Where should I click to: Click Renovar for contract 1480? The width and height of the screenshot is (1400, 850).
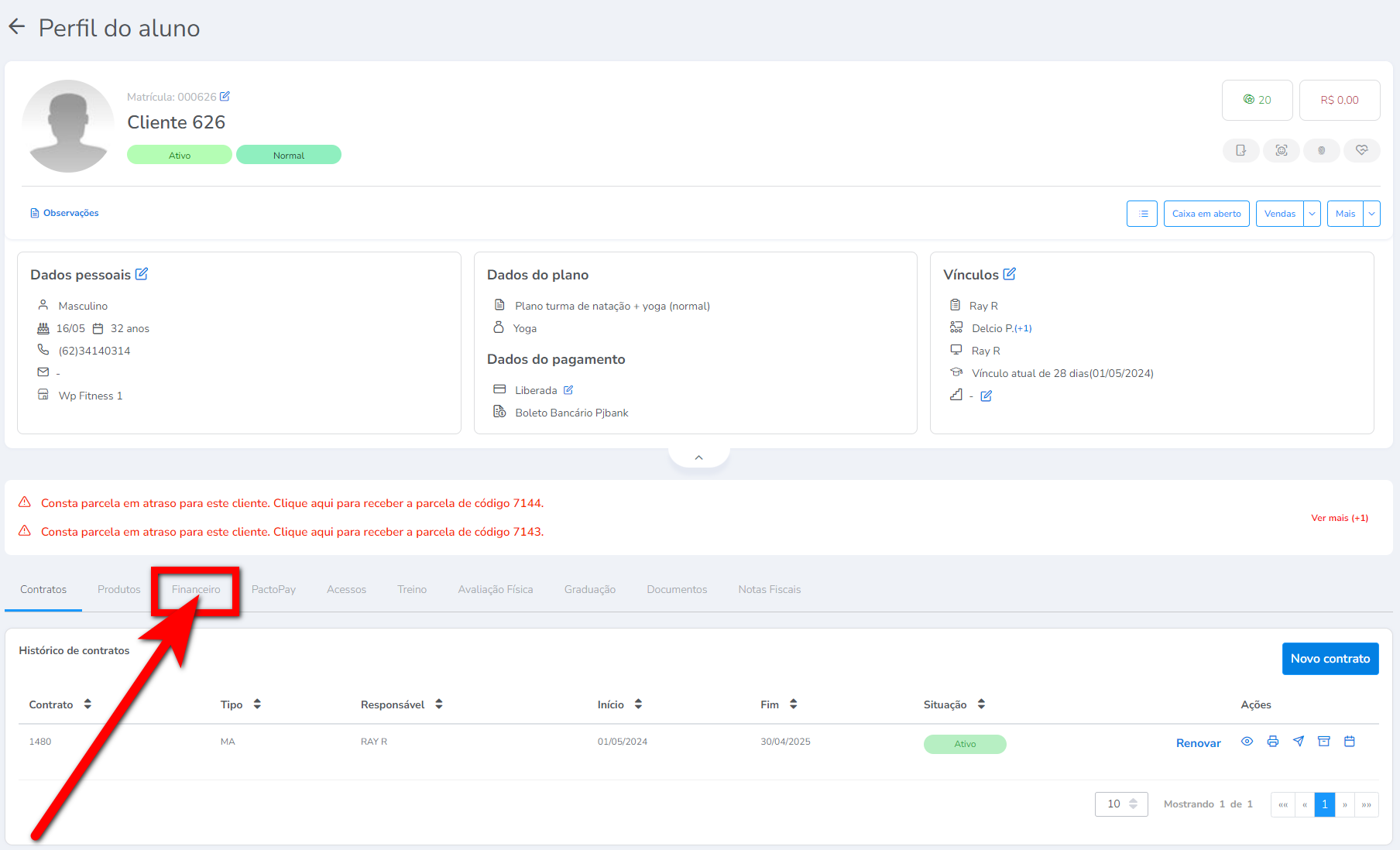[x=1198, y=743]
